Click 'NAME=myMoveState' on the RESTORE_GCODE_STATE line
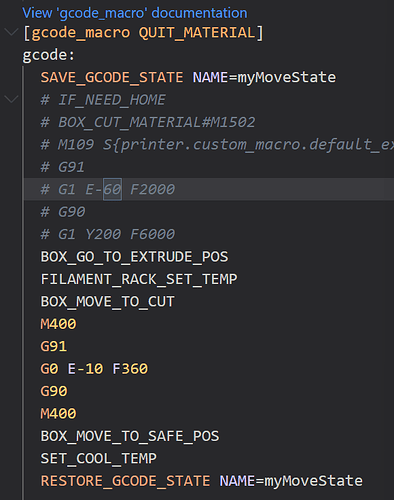The height and width of the screenshot is (500, 394). [x=291, y=481]
